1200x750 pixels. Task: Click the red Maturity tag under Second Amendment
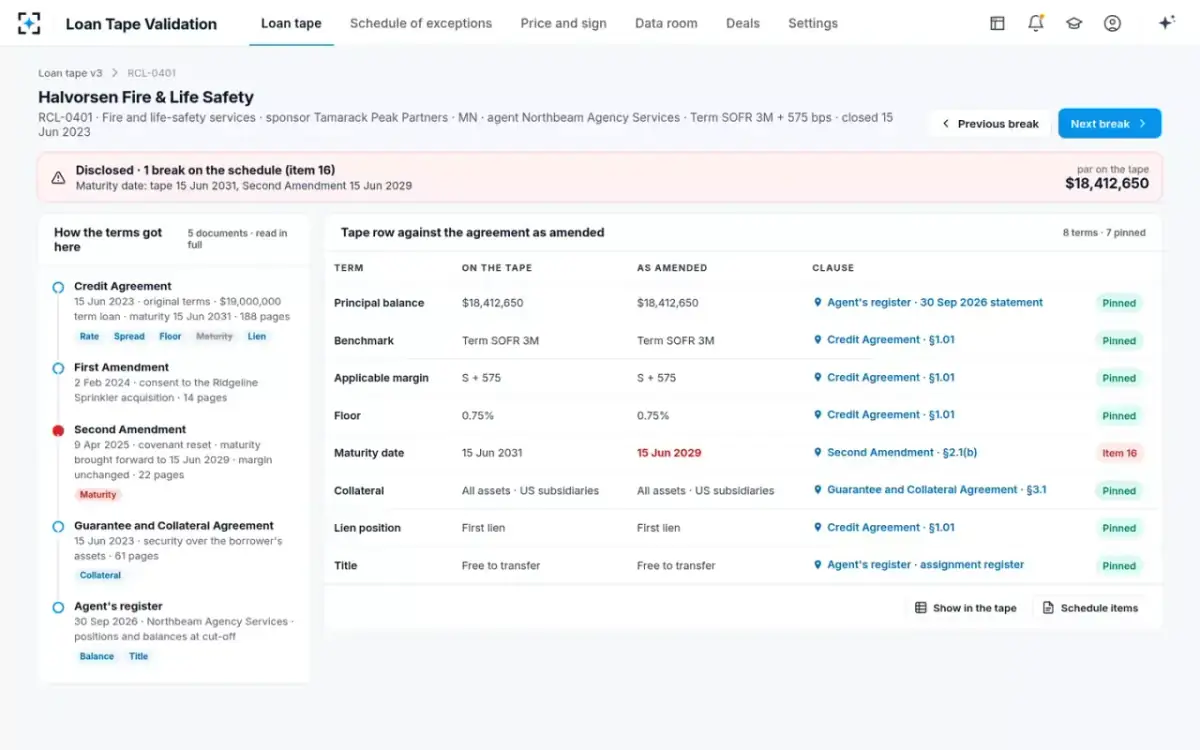pyautogui.click(x=98, y=495)
